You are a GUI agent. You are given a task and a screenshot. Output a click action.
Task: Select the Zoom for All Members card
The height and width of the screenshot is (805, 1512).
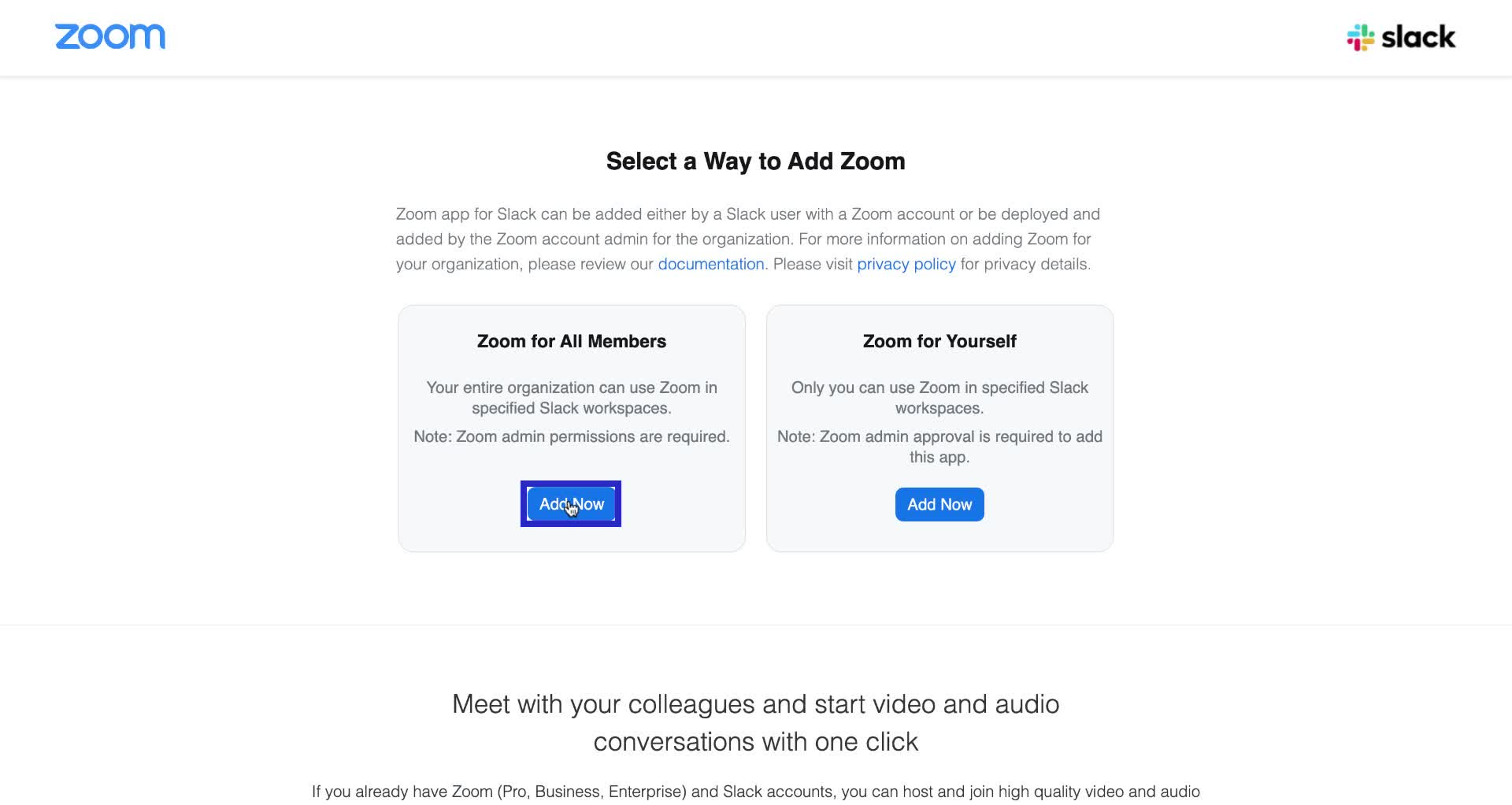(572, 428)
